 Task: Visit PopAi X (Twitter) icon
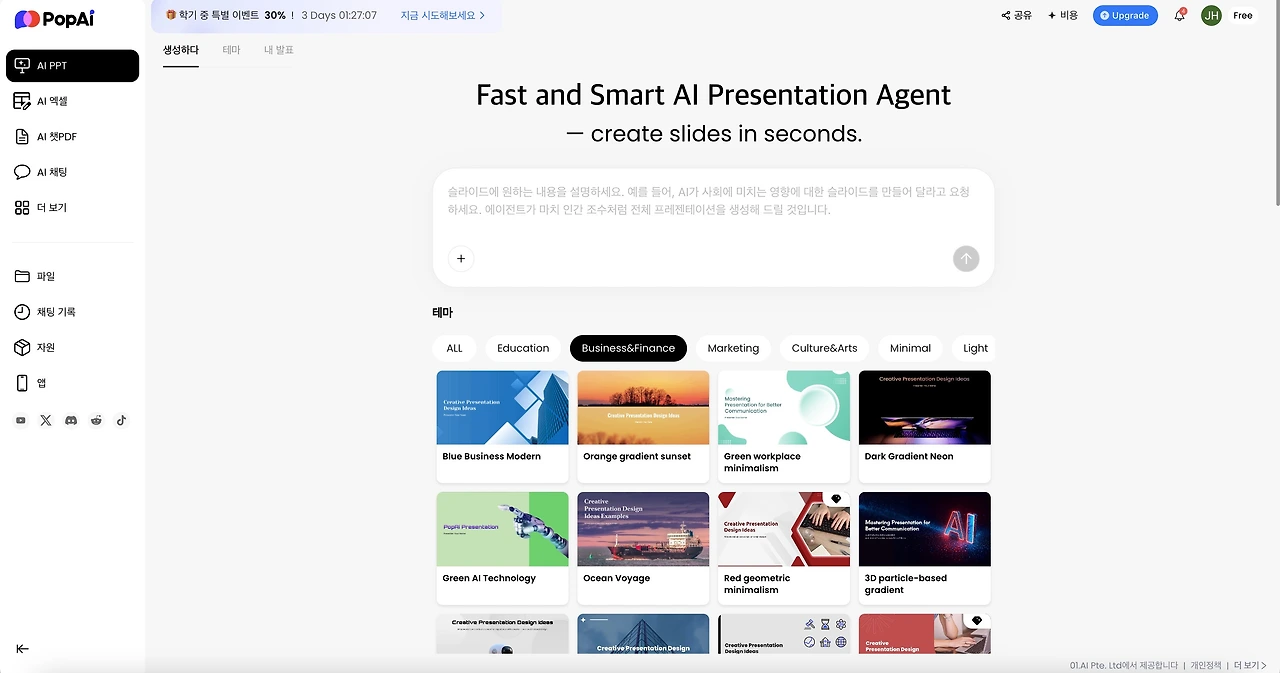coord(46,421)
